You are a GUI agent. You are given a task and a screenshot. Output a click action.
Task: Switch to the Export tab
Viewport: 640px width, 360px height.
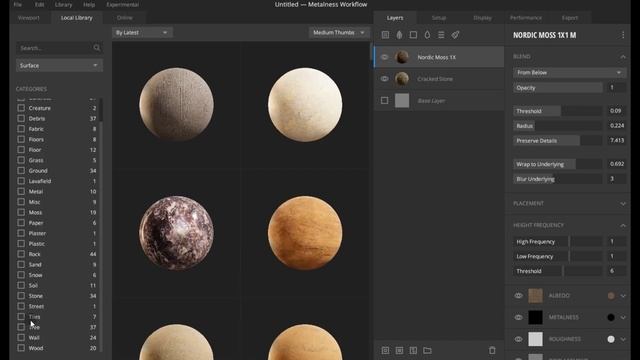(x=570, y=18)
